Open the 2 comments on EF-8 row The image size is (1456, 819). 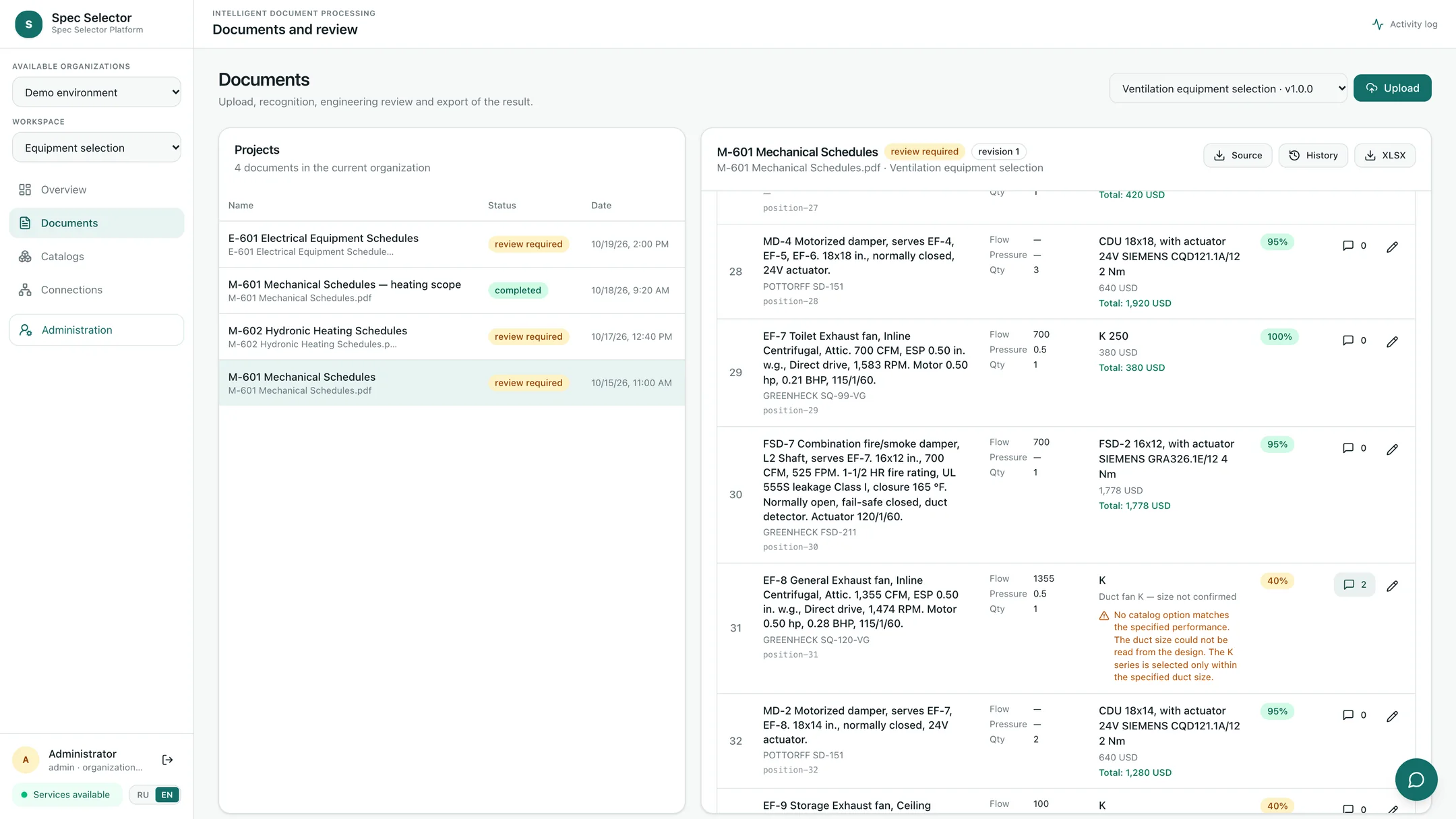click(x=1354, y=584)
